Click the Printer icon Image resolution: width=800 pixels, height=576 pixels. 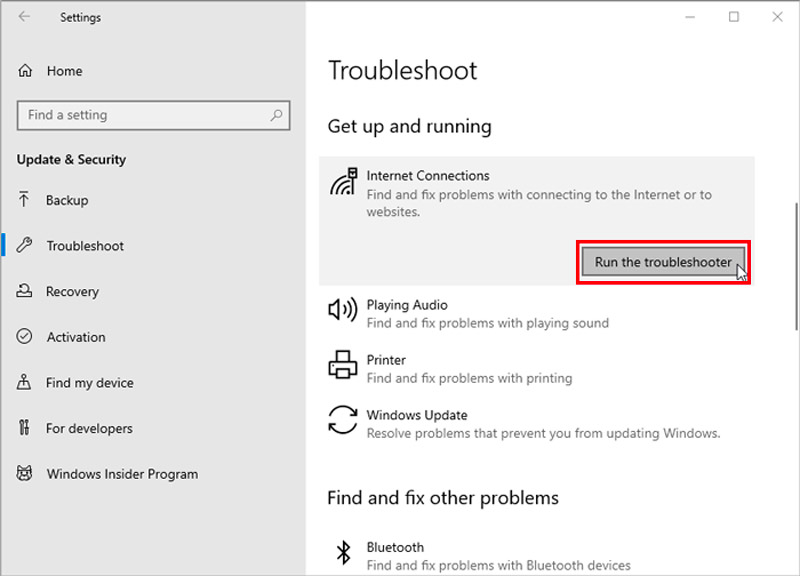click(x=343, y=366)
